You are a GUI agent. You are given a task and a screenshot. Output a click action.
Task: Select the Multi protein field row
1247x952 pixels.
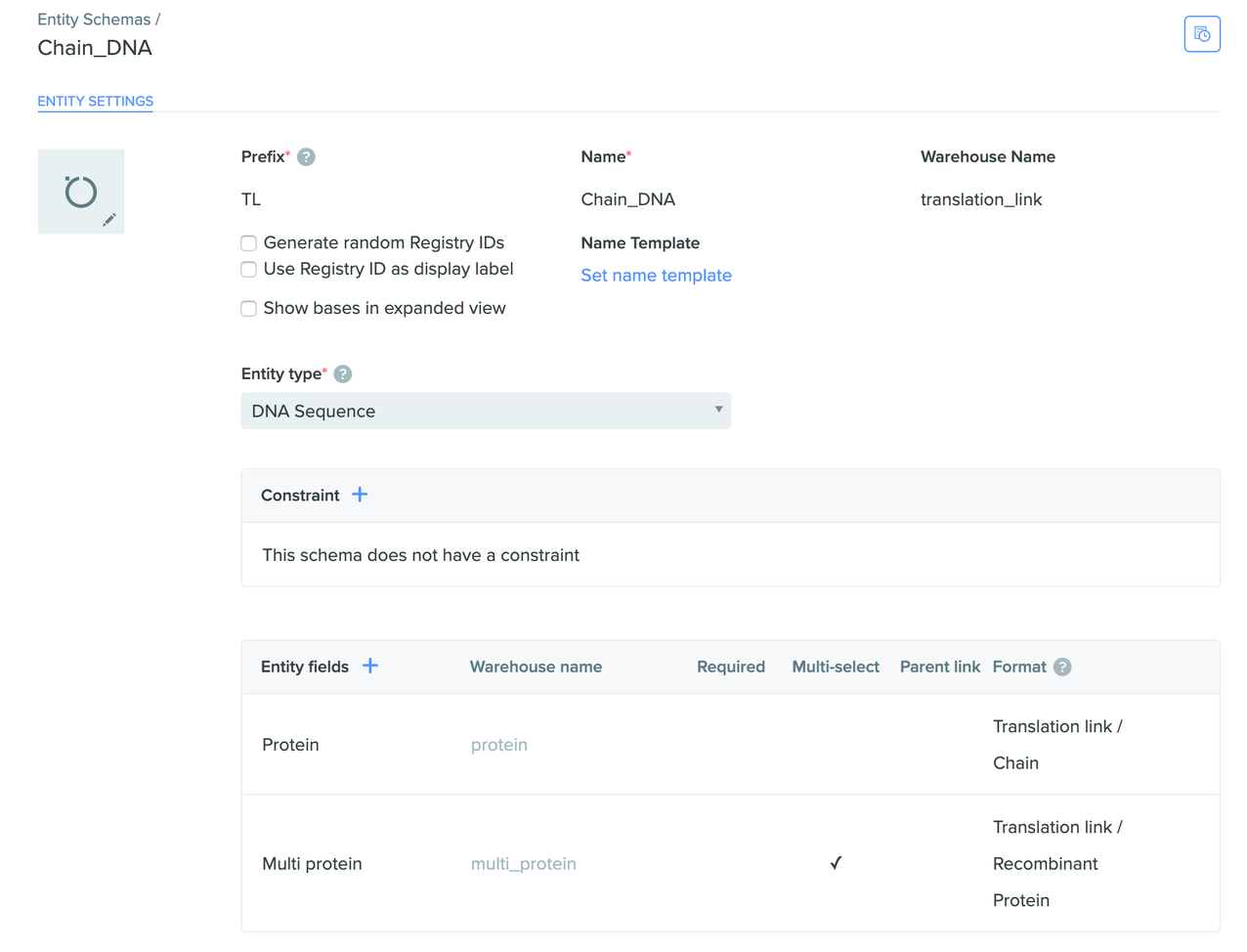[x=731, y=863]
